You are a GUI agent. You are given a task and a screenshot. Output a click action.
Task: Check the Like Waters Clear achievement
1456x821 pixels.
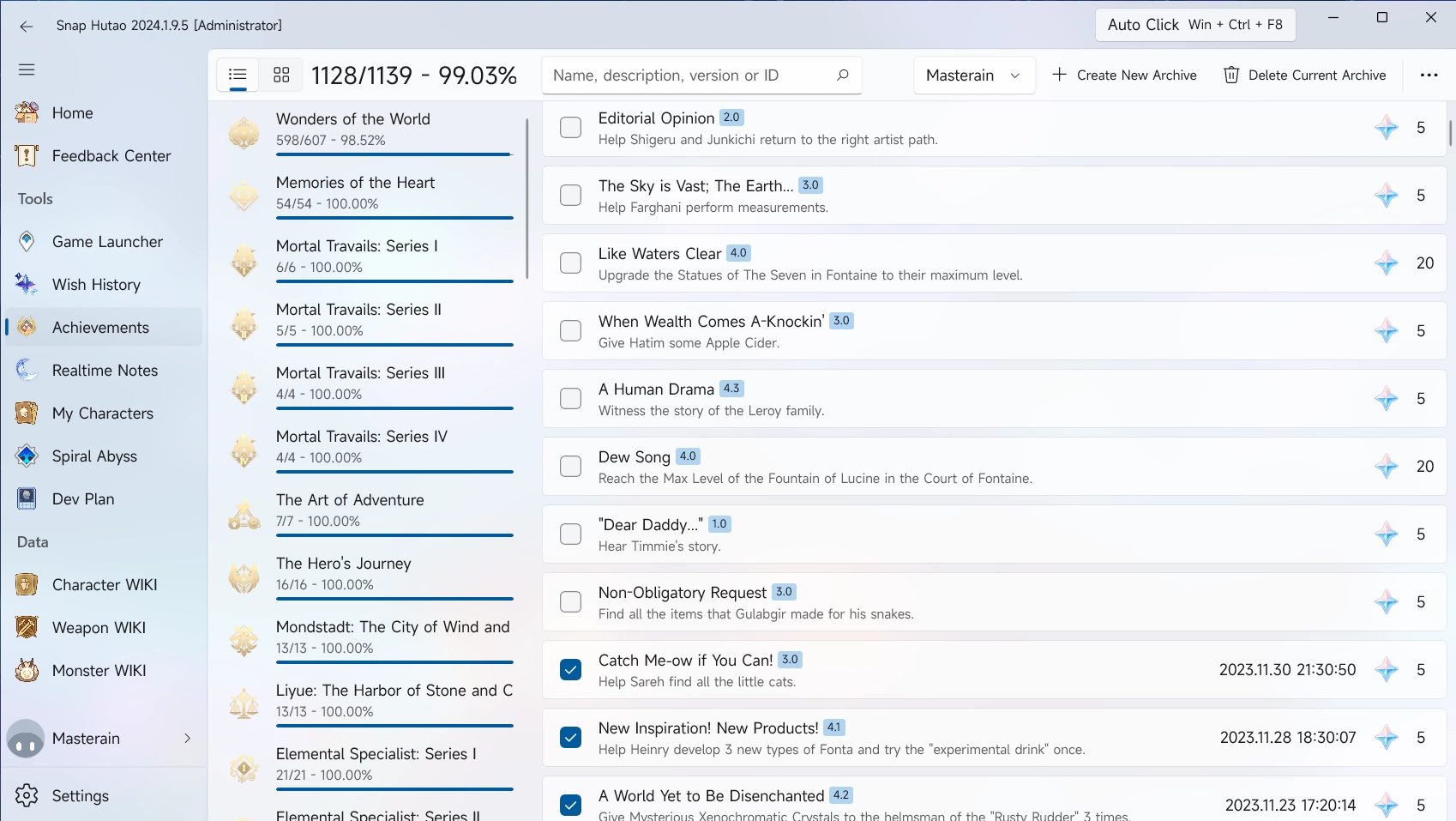tap(570, 263)
